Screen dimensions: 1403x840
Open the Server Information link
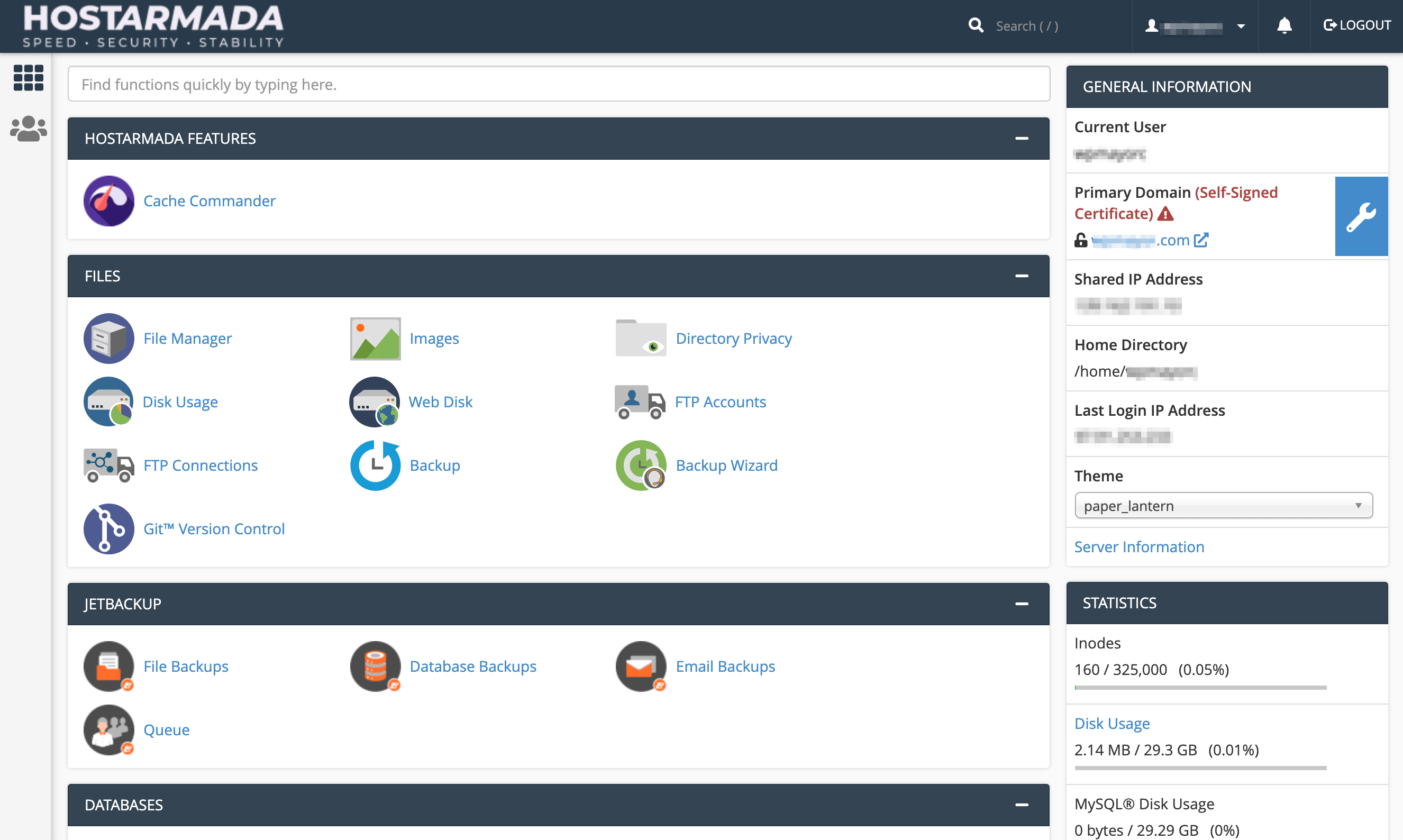pos(1138,547)
